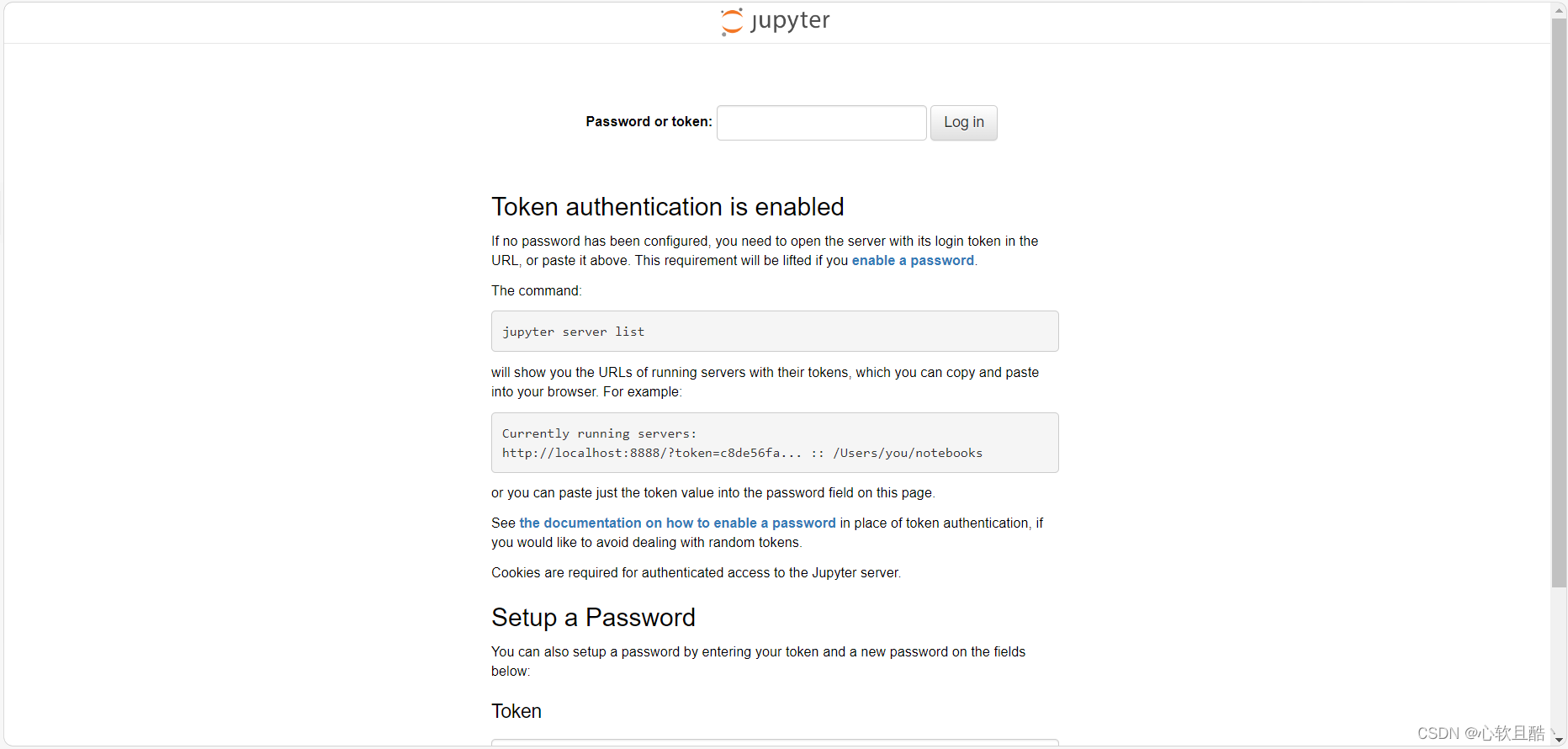Open the documentation link about enabling a password
The width and height of the screenshot is (1568, 749).
[676, 523]
